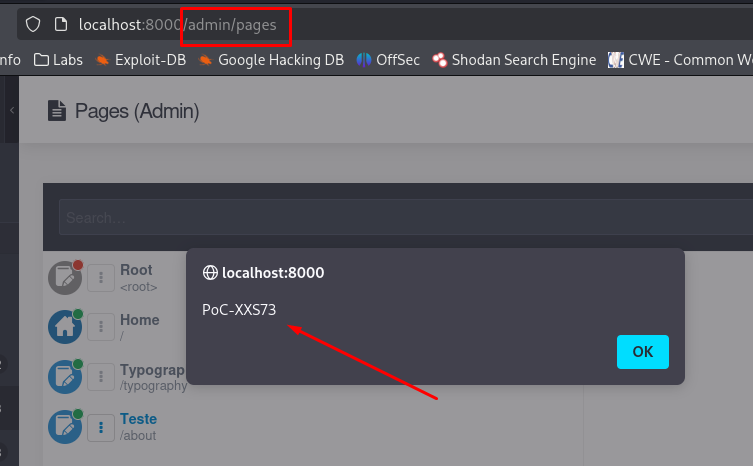Click OK in the alert dialog
The height and width of the screenshot is (466, 753).
[x=642, y=352]
